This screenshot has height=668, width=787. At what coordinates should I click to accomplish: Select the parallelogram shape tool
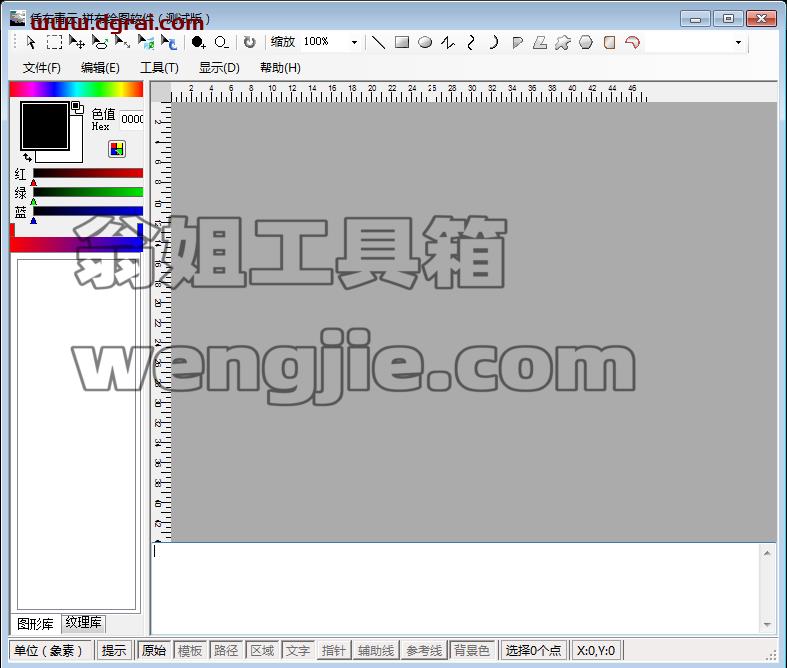(540, 43)
